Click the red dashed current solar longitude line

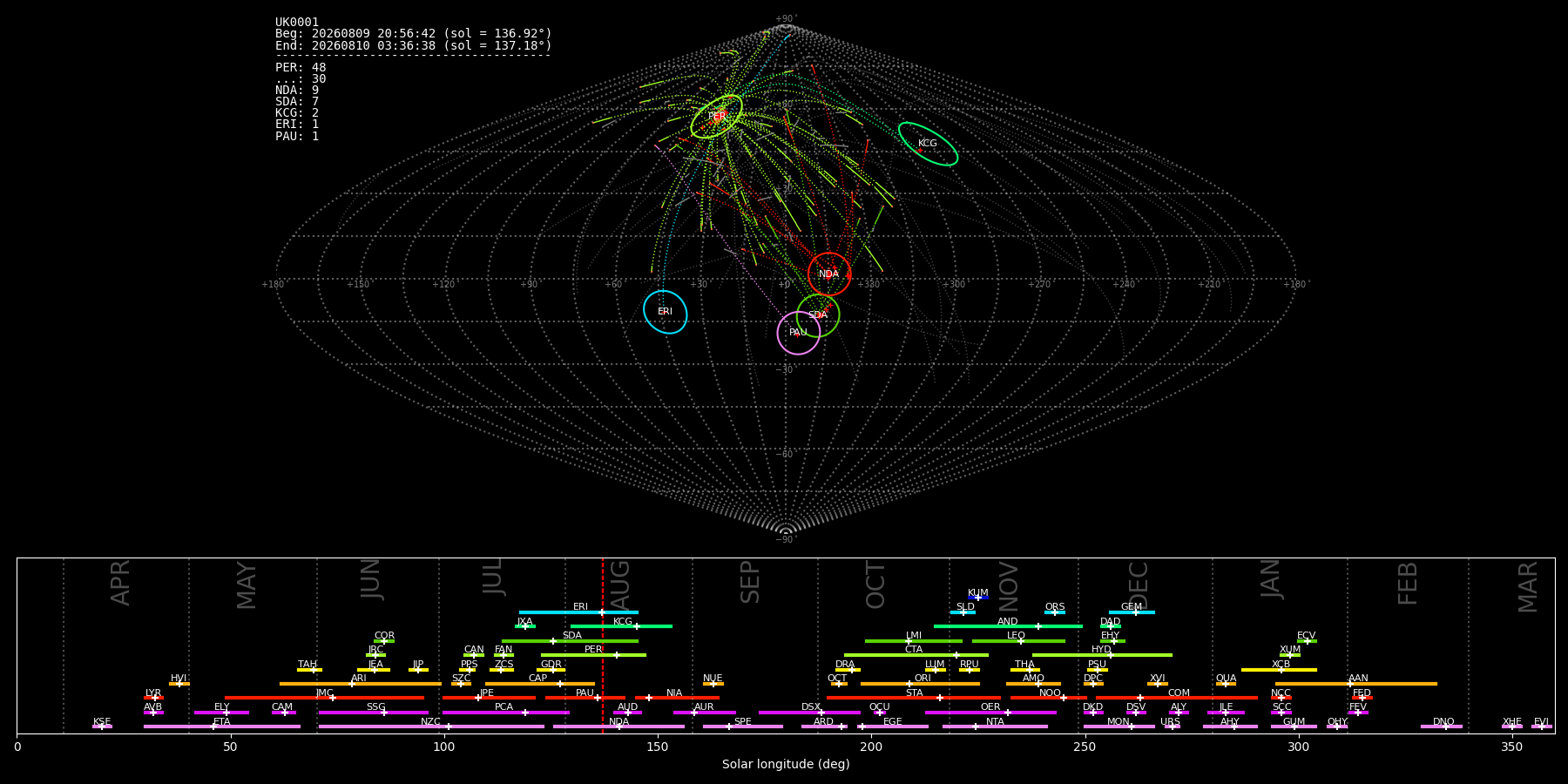[x=602, y=645]
